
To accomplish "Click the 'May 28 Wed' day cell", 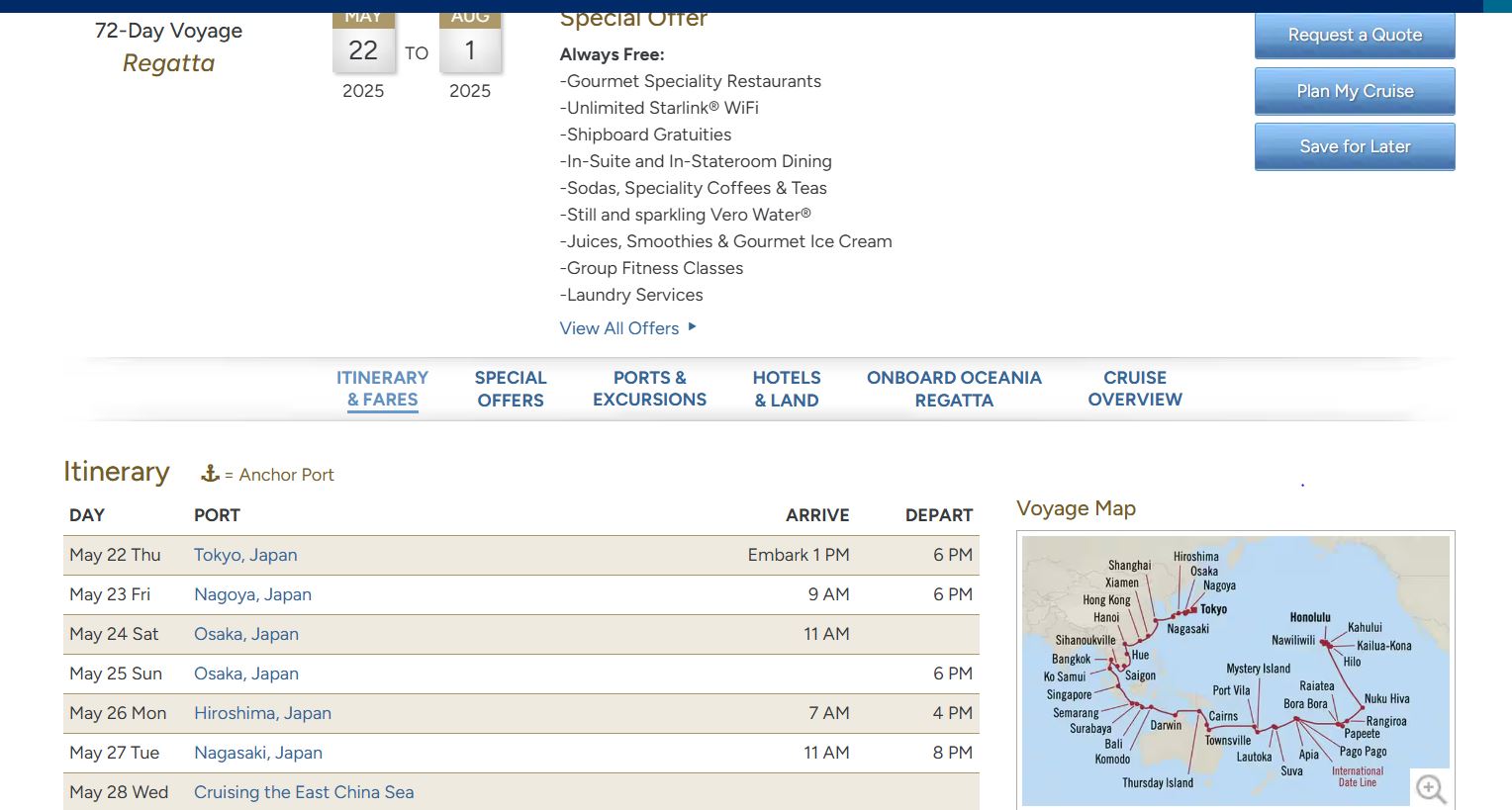I will (x=119, y=792).
